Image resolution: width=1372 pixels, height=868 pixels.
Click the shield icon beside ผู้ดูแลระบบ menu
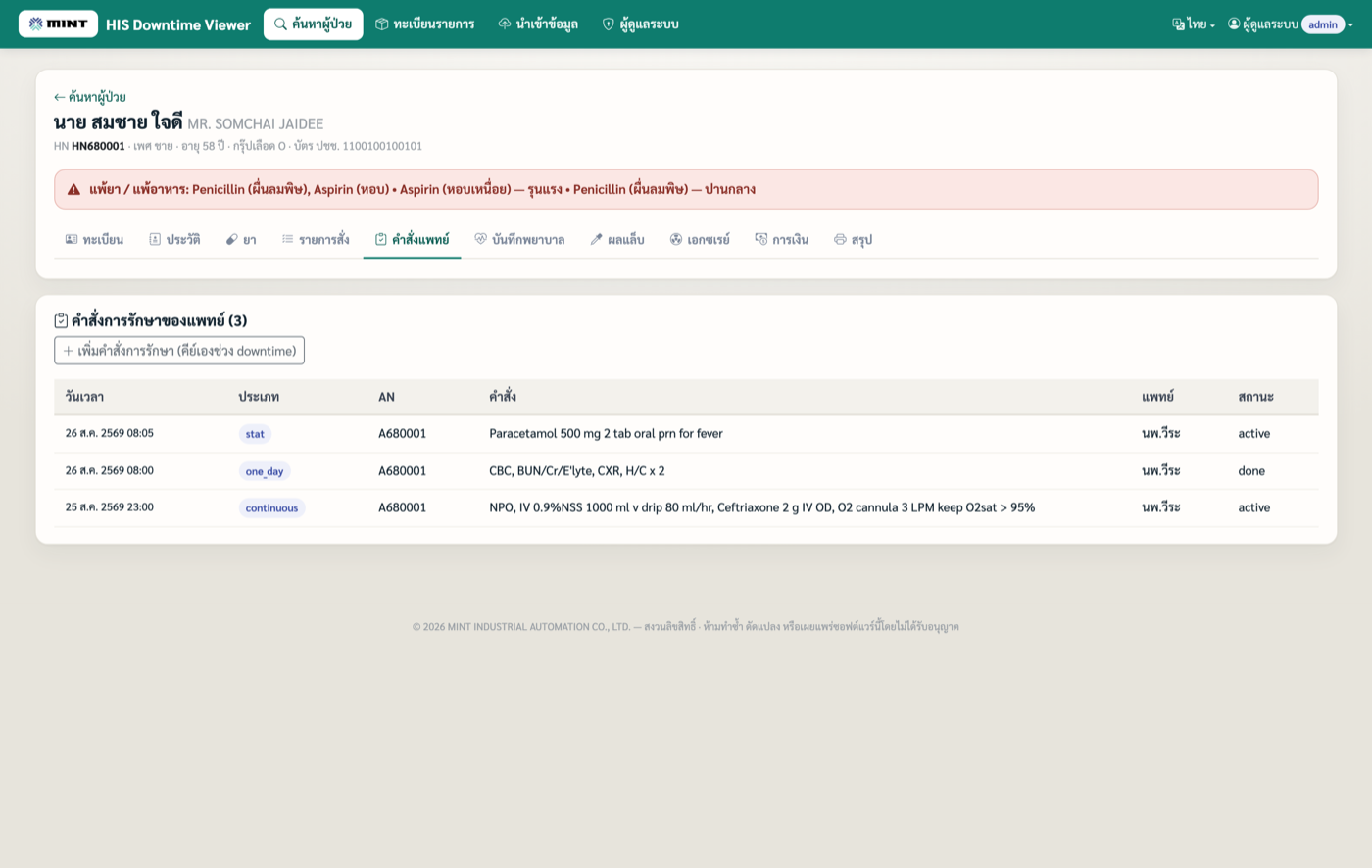pyautogui.click(x=608, y=24)
